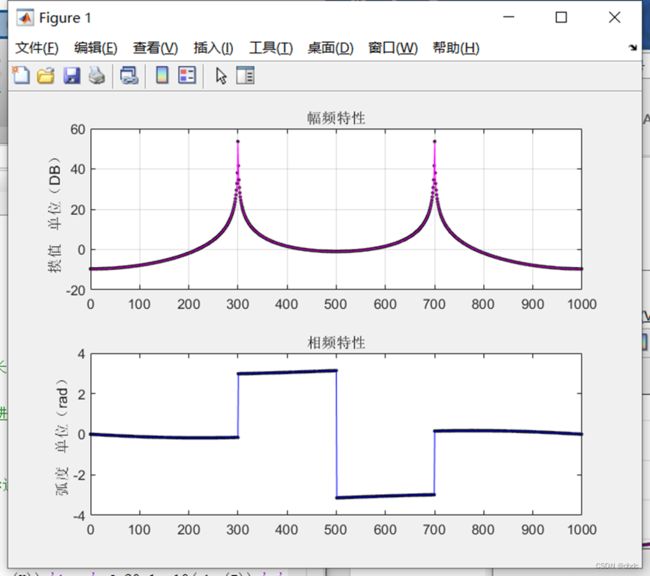This screenshot has height=576, width=650.
Task: Open the 查看(V) menu
Action: [x=155, y=48]
